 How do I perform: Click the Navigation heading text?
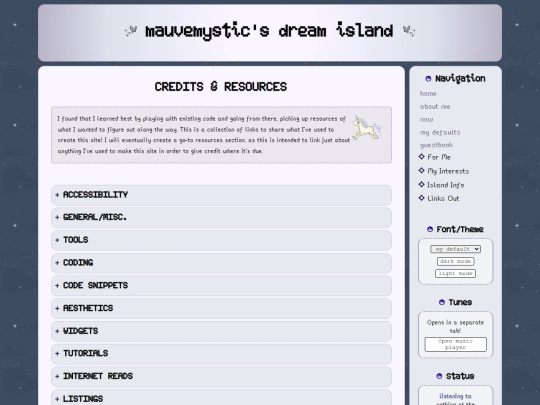pyautogui.click(x=460, y=79)
